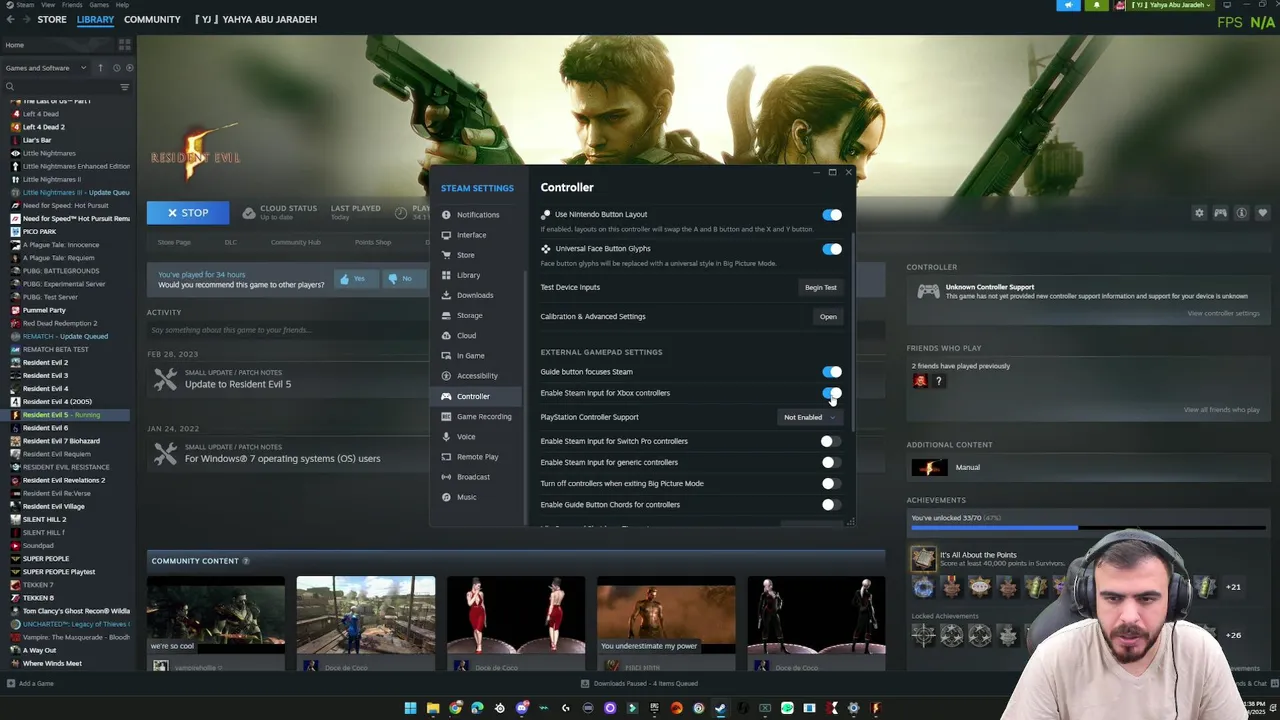This screenshot has width=1280, height=720.
Task: Go to Library settings category
Action: click(477, 275)
